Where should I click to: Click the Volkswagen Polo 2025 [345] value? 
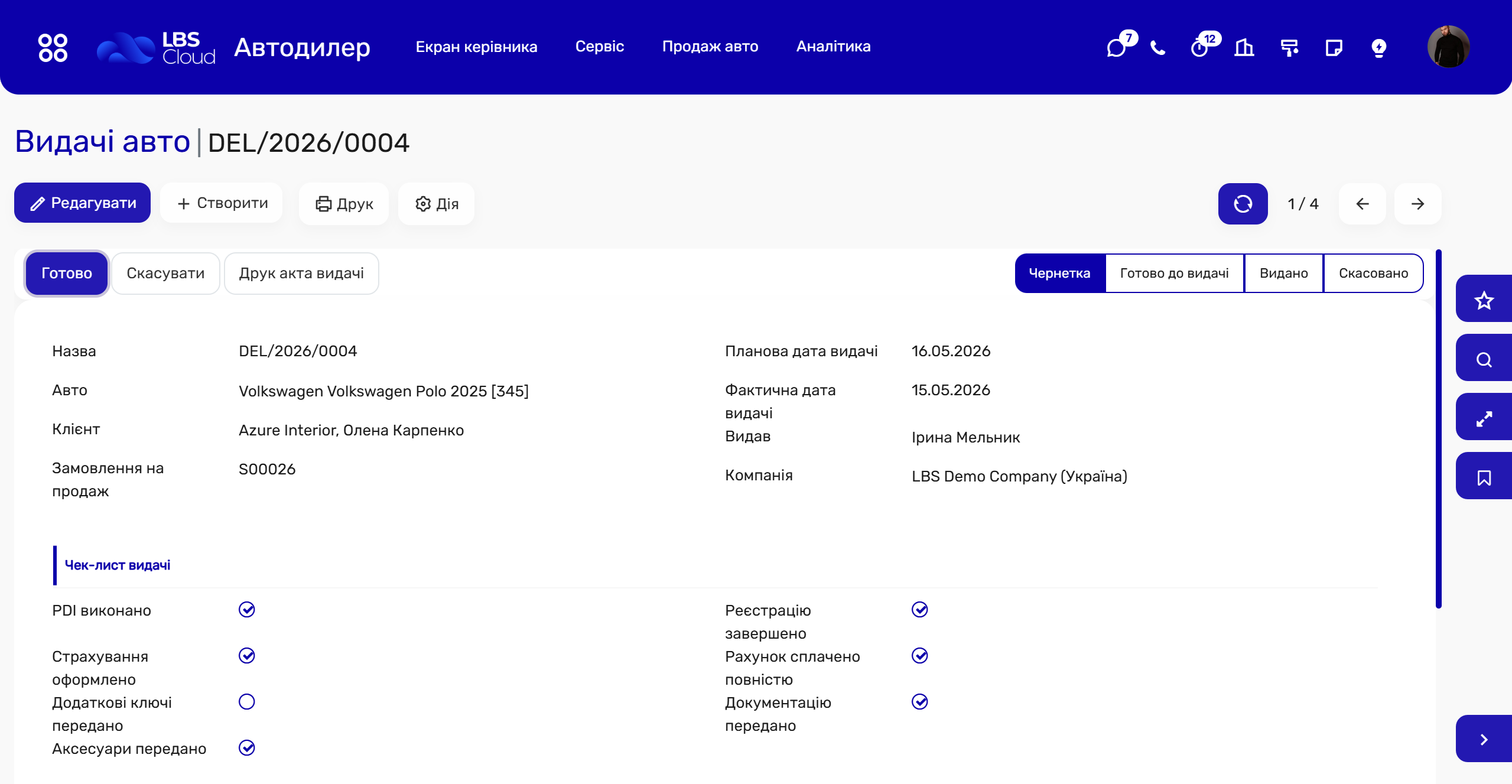click(x=383, y=391)
